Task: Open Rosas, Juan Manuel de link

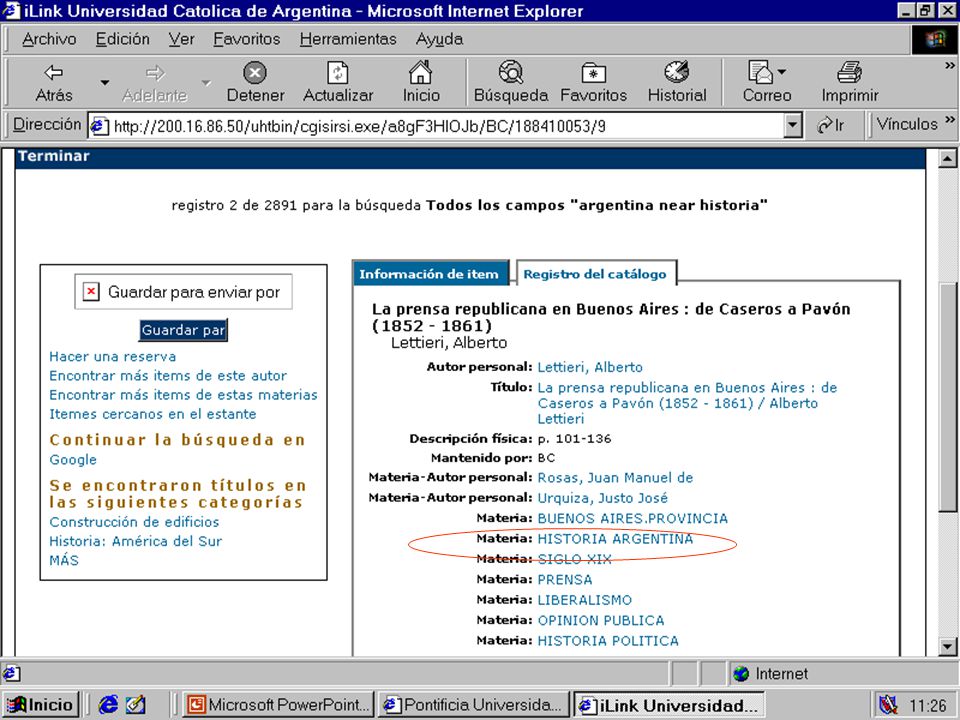Action: coord(615,478)
